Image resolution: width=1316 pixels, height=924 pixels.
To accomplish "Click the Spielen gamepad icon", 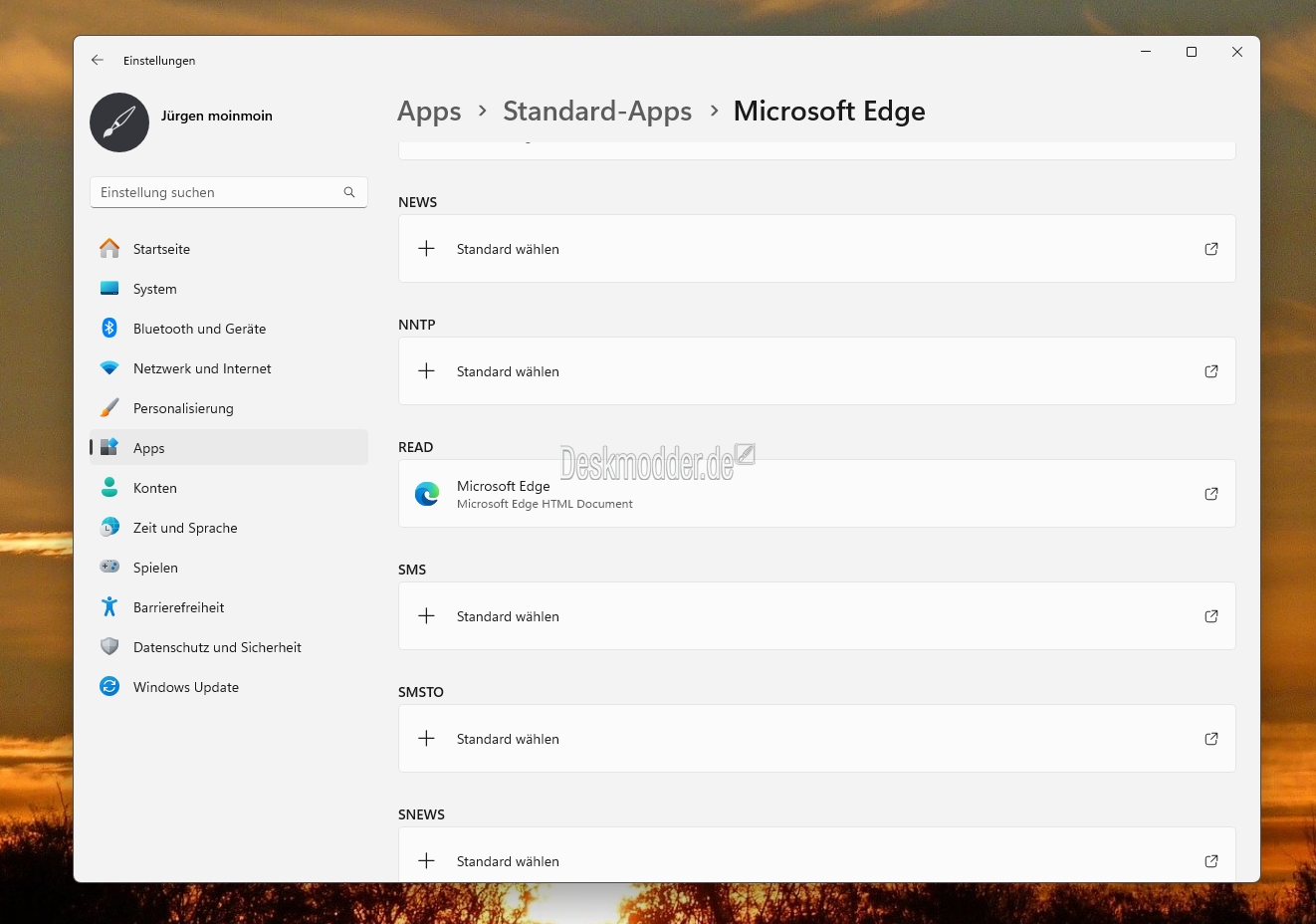I will coord(110,568).
